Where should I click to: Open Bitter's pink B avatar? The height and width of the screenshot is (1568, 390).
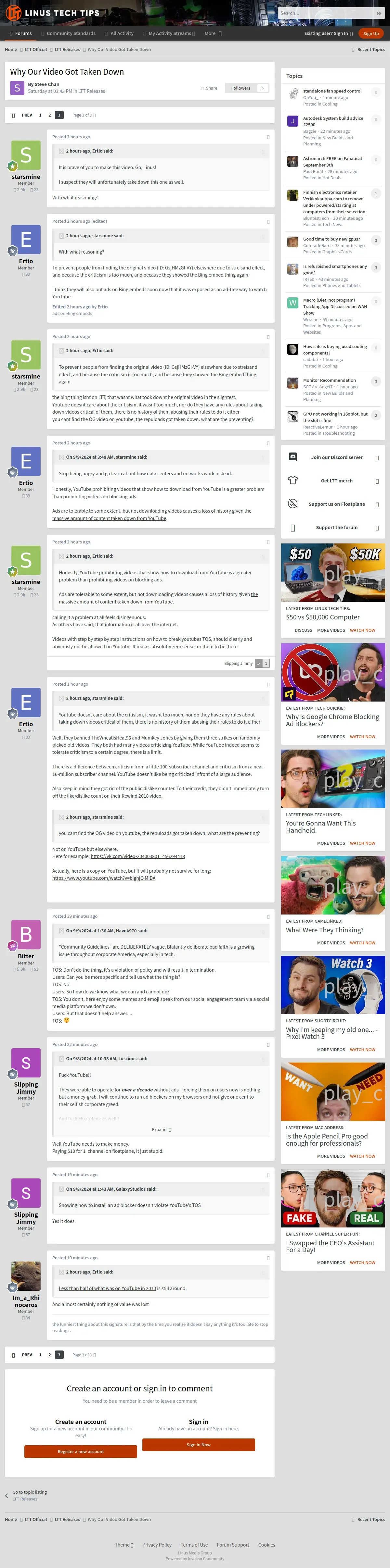tap(26, 934)
